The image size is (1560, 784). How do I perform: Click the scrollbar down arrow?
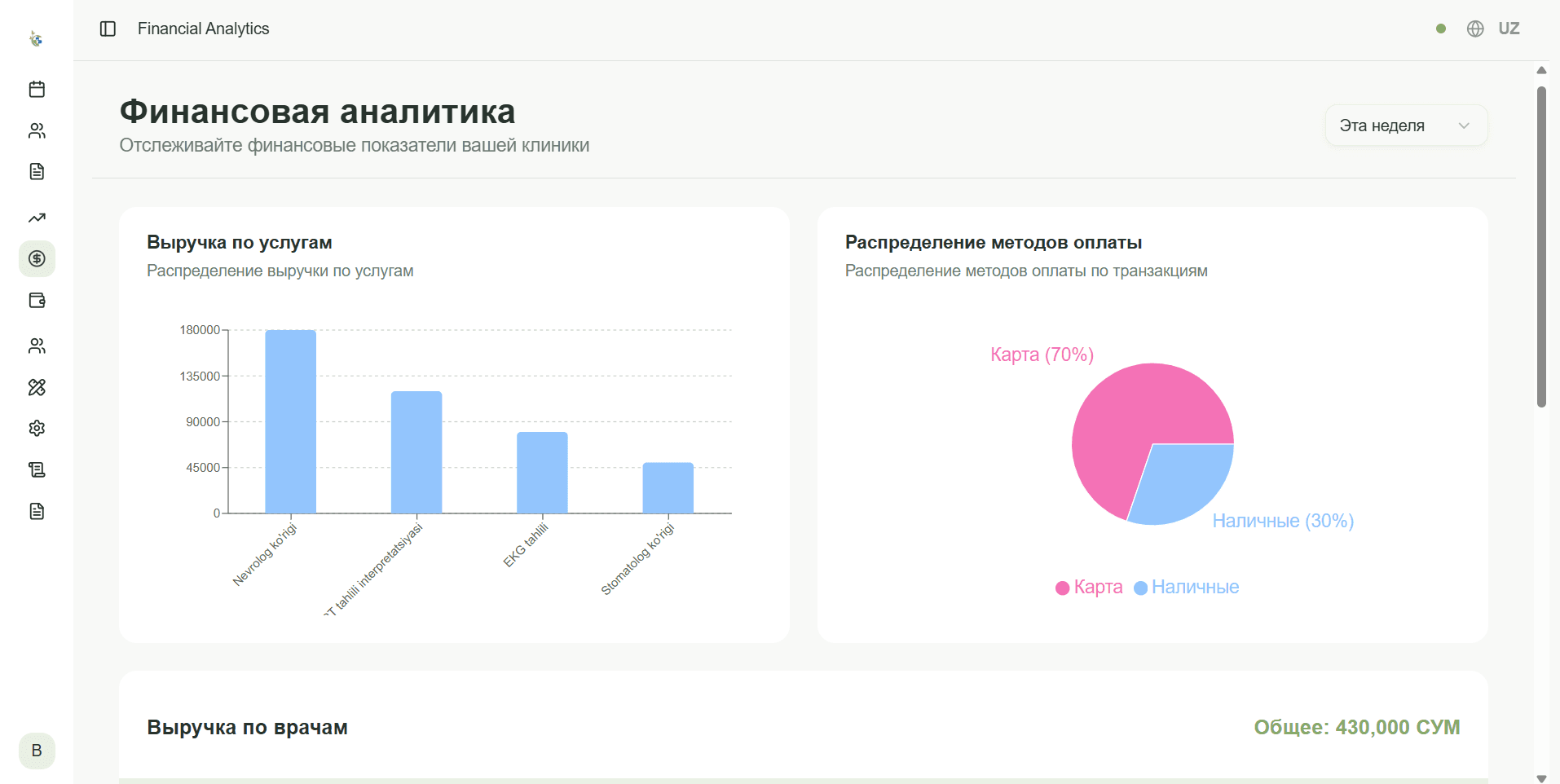tap(1541, 778)
